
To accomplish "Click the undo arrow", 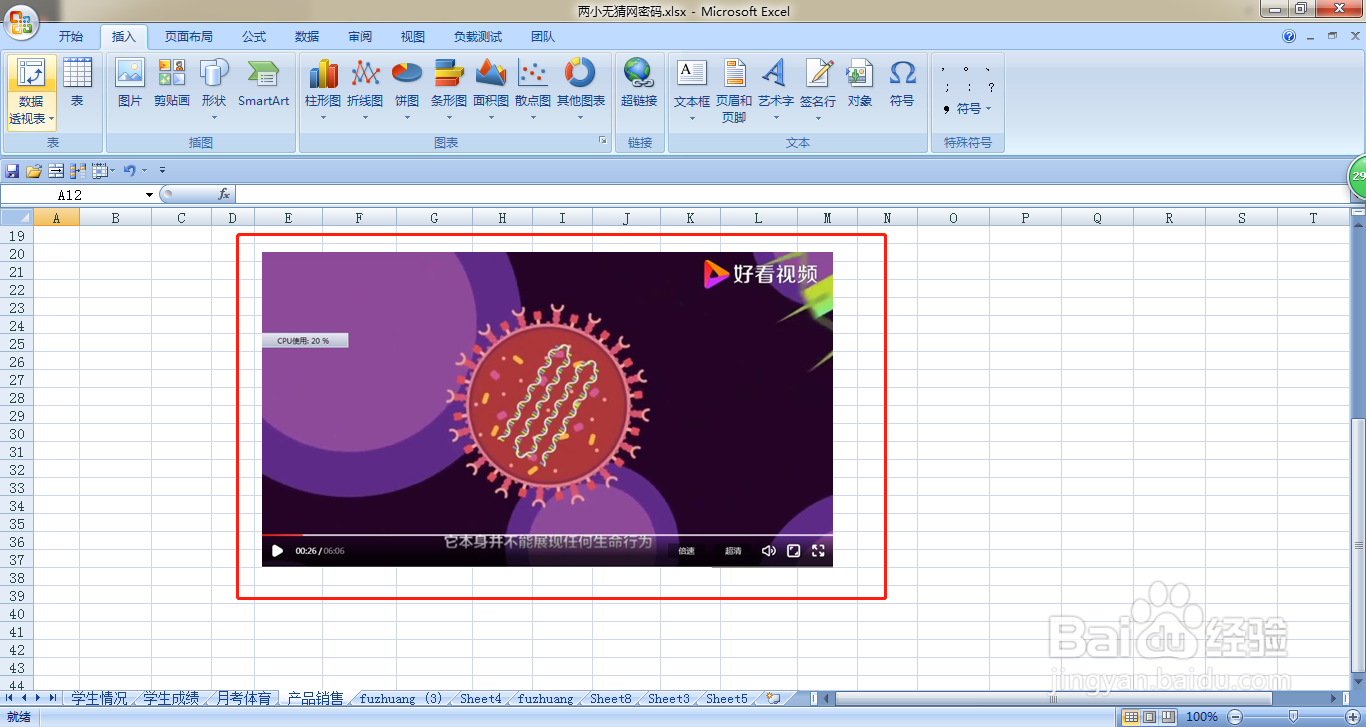I will point(130,171).
